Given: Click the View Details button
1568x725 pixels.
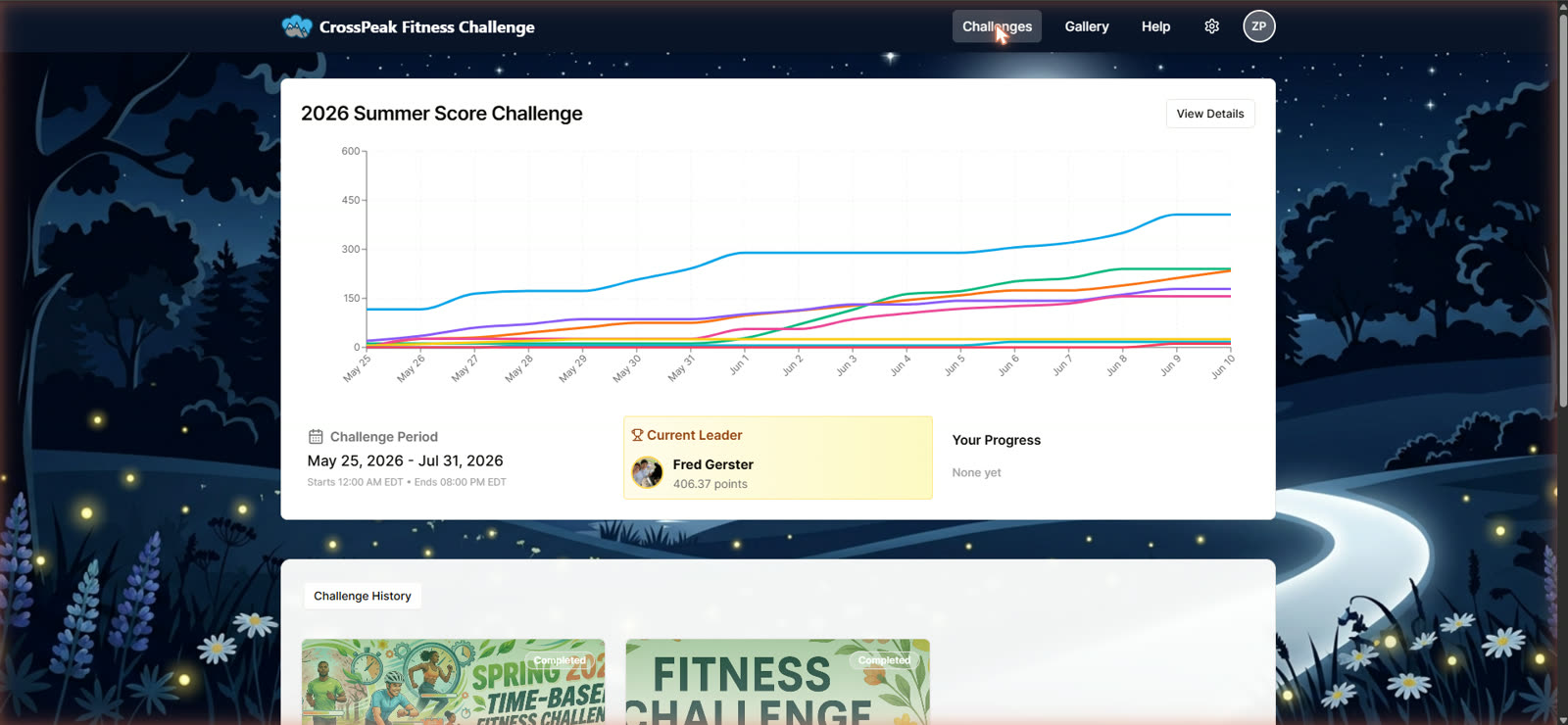Looking at the screenshot, I should pos(1210,114).
